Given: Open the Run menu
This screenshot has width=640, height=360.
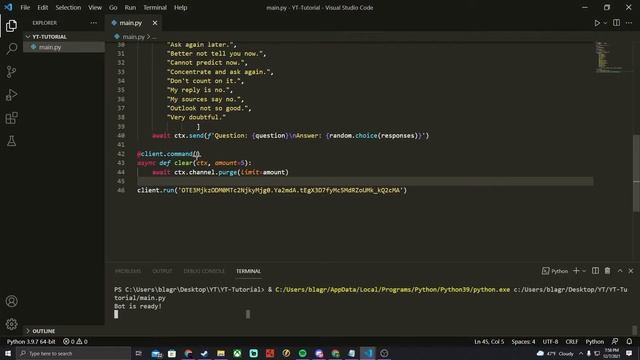Looking at the screenshot, I should pyautogui.click(x=130, y=7).
